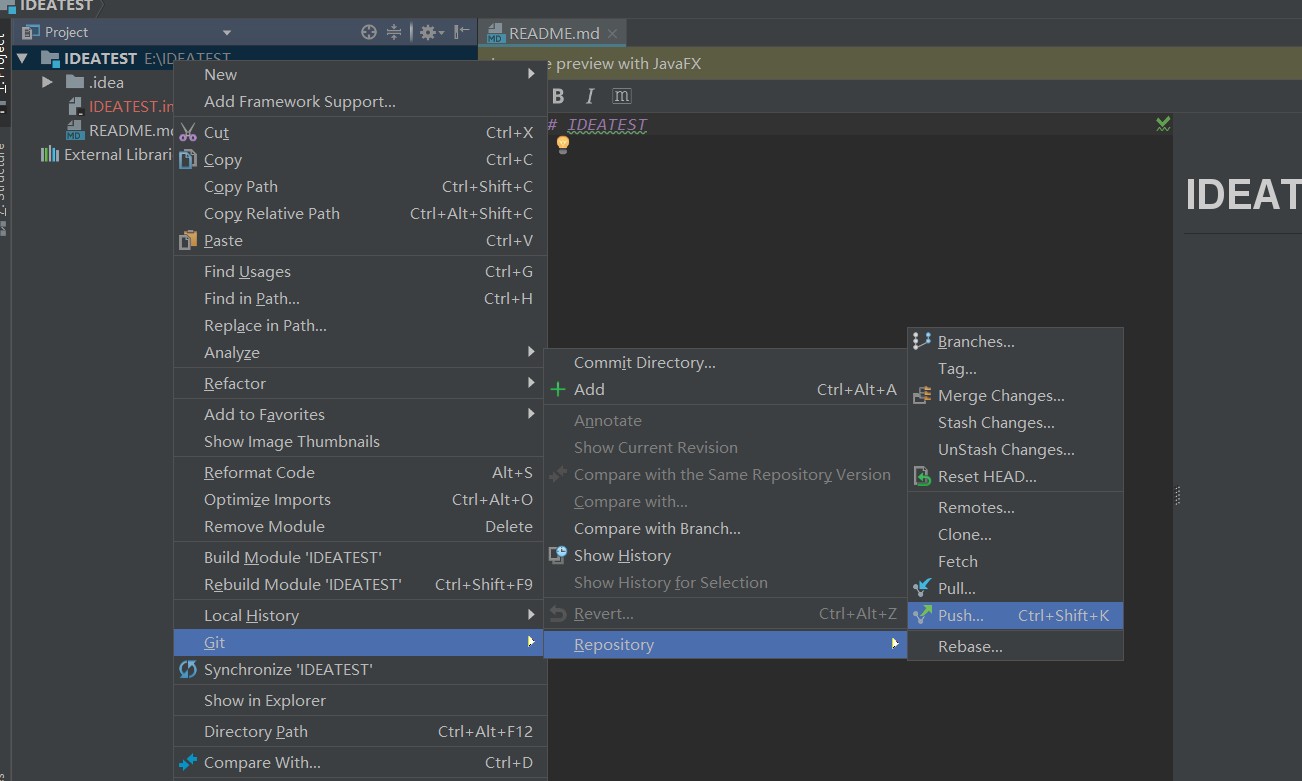Expand the .idea folder
Image resolution: width=1302 pixels, height=781 pixels.
[x=47, y=82]
